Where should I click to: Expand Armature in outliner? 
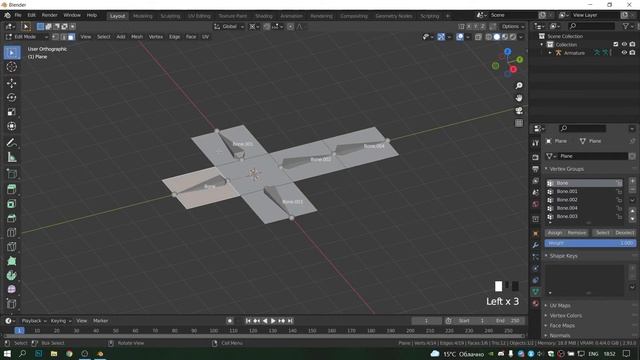pos(550,53)
